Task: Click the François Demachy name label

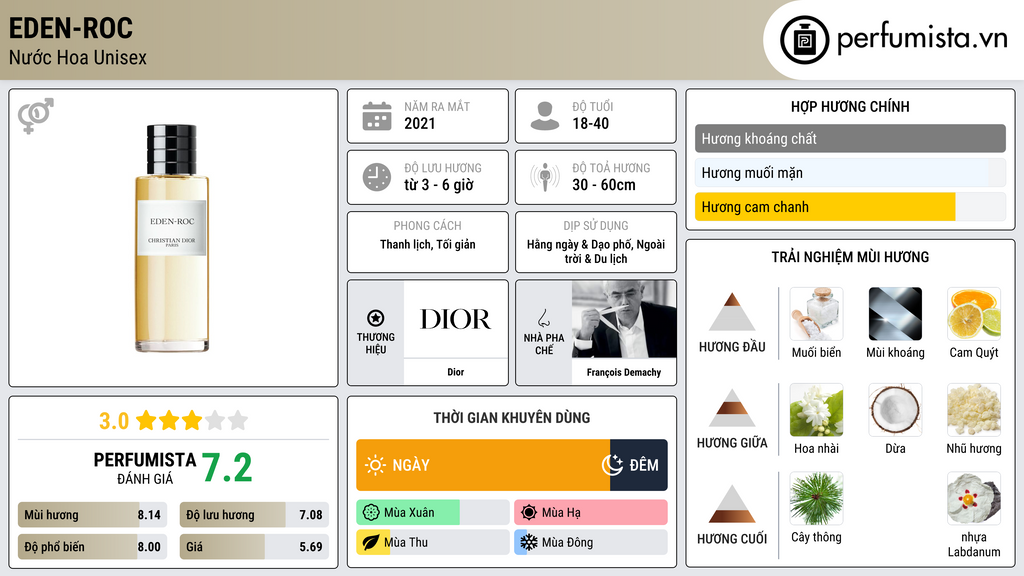Action: tap(624, 372)
